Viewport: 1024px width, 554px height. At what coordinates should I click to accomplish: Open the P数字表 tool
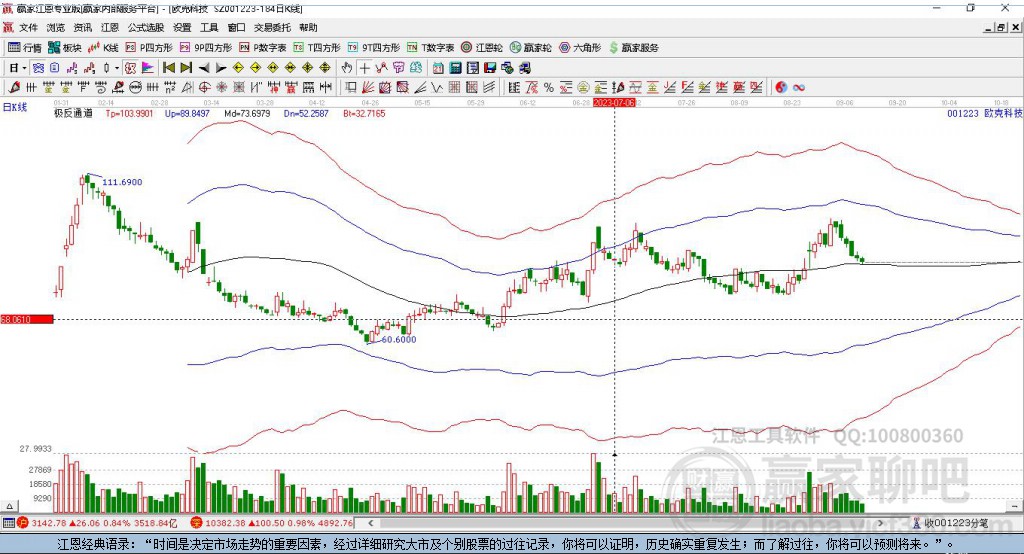tap(263, 48)
